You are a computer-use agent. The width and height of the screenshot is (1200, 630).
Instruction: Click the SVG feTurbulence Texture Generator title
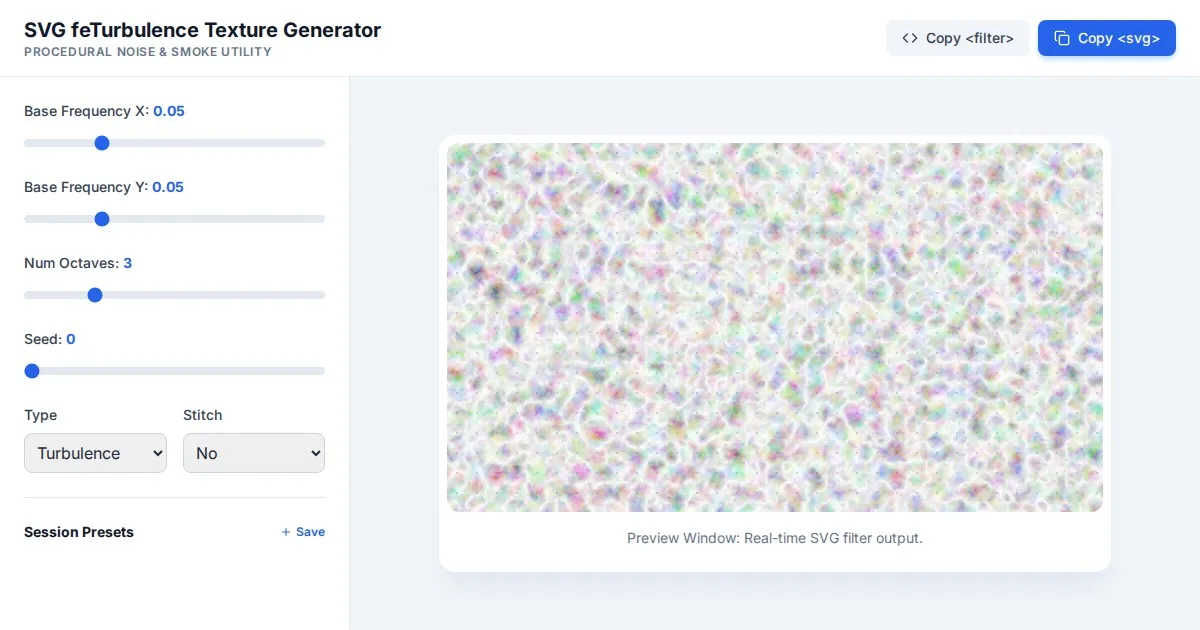(x=202, y=30)
